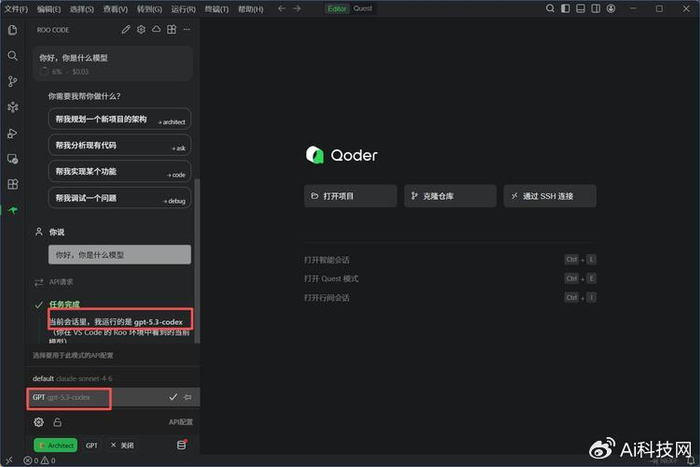Open the Architect mode selector
Screen dimensions: 700x467
click(x=55, y=445)
